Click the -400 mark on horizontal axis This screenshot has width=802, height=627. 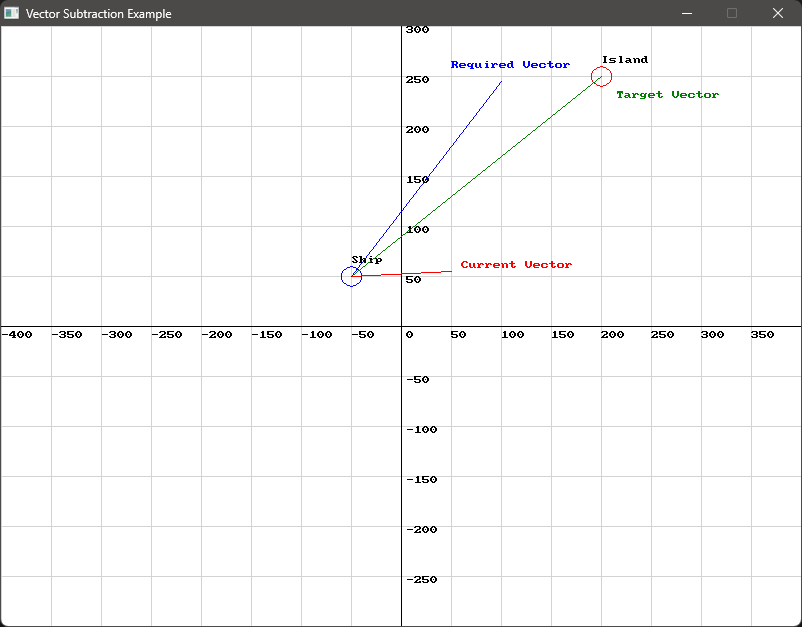click(18, 335)
